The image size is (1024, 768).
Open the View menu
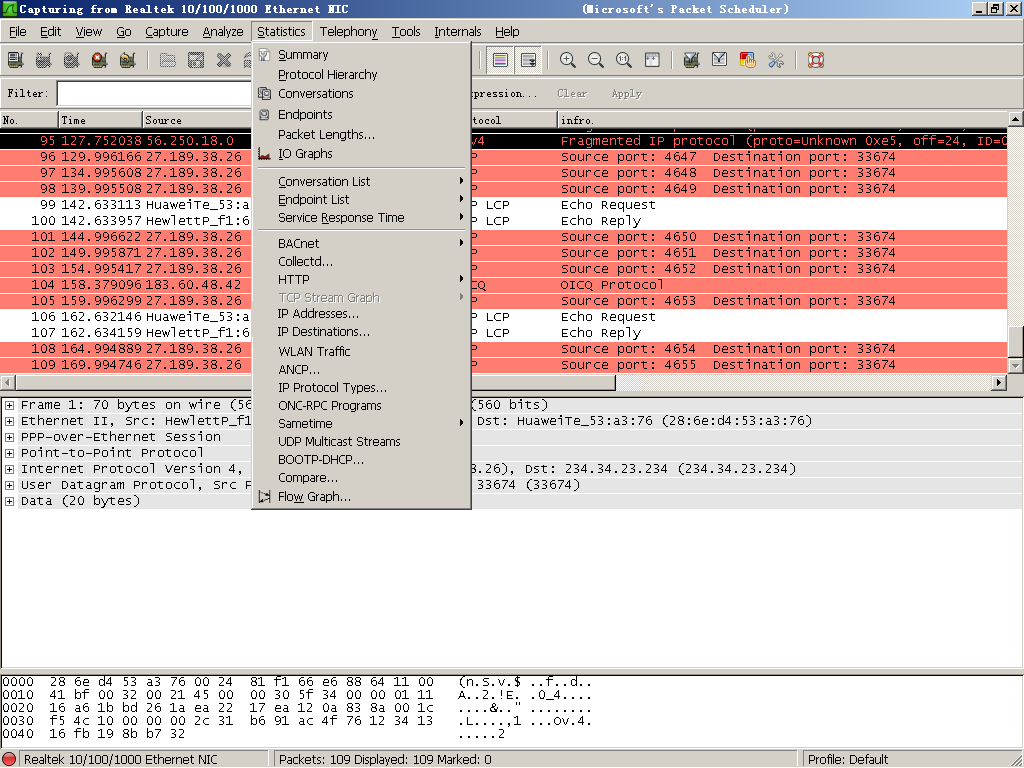[x=88, y=31]
